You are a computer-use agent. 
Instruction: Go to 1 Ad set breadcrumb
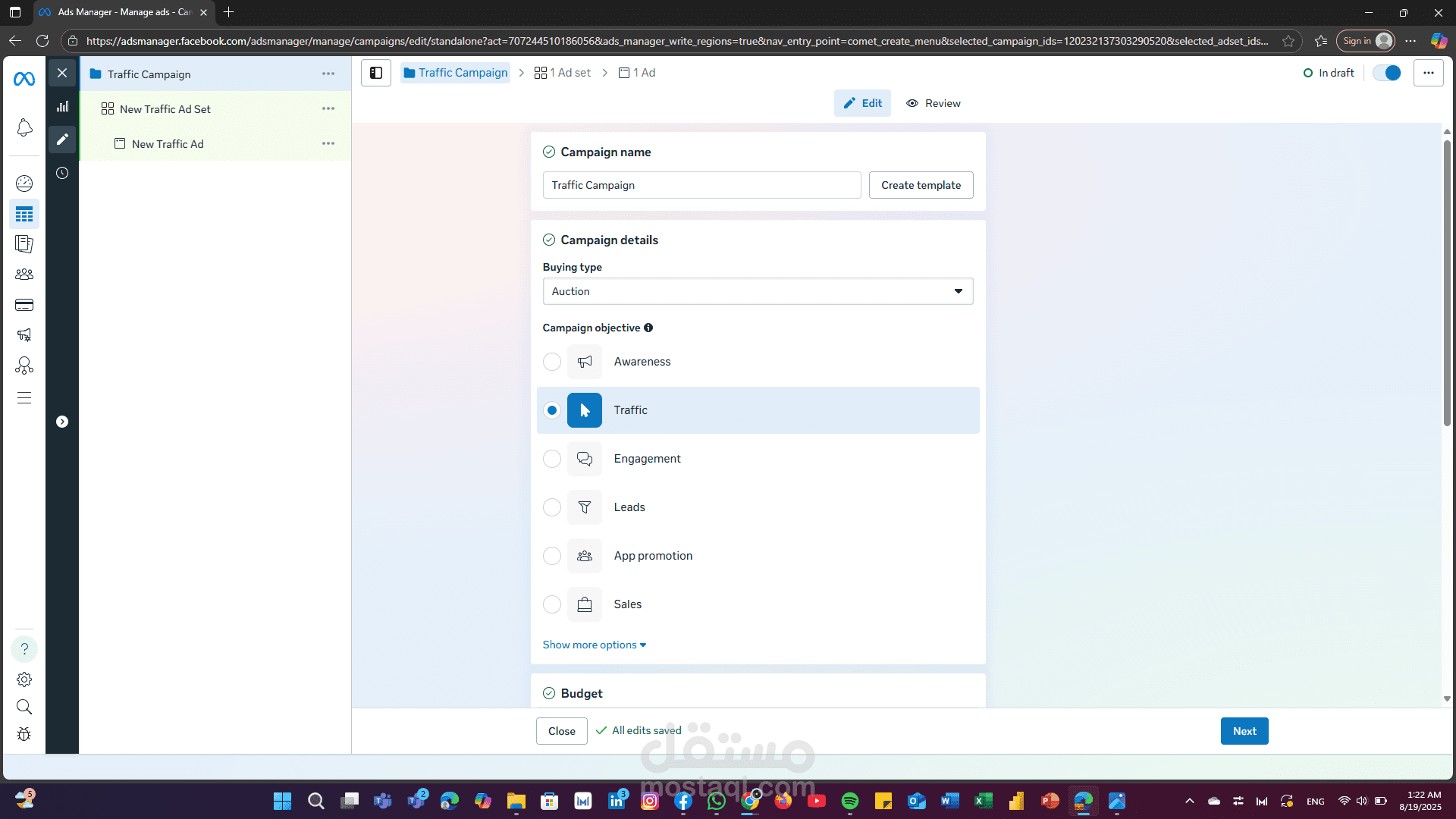[x=563, y=73]
